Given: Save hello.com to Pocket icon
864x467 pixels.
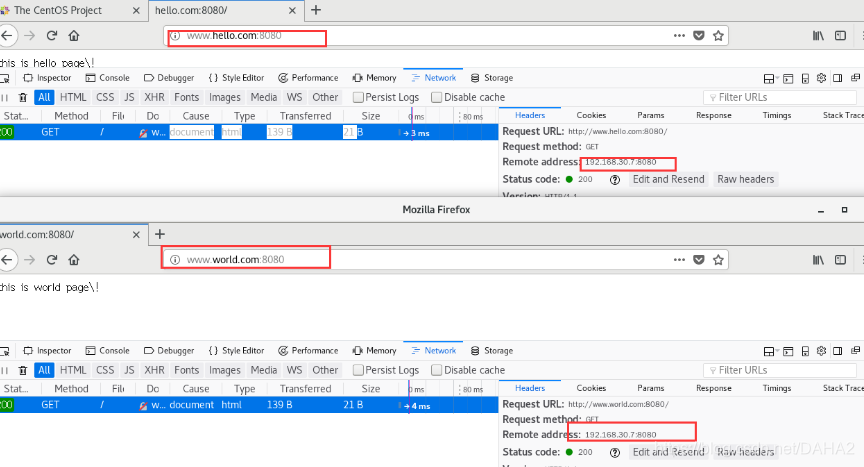Looking at the screenshot, I should (x=699, y=35).
